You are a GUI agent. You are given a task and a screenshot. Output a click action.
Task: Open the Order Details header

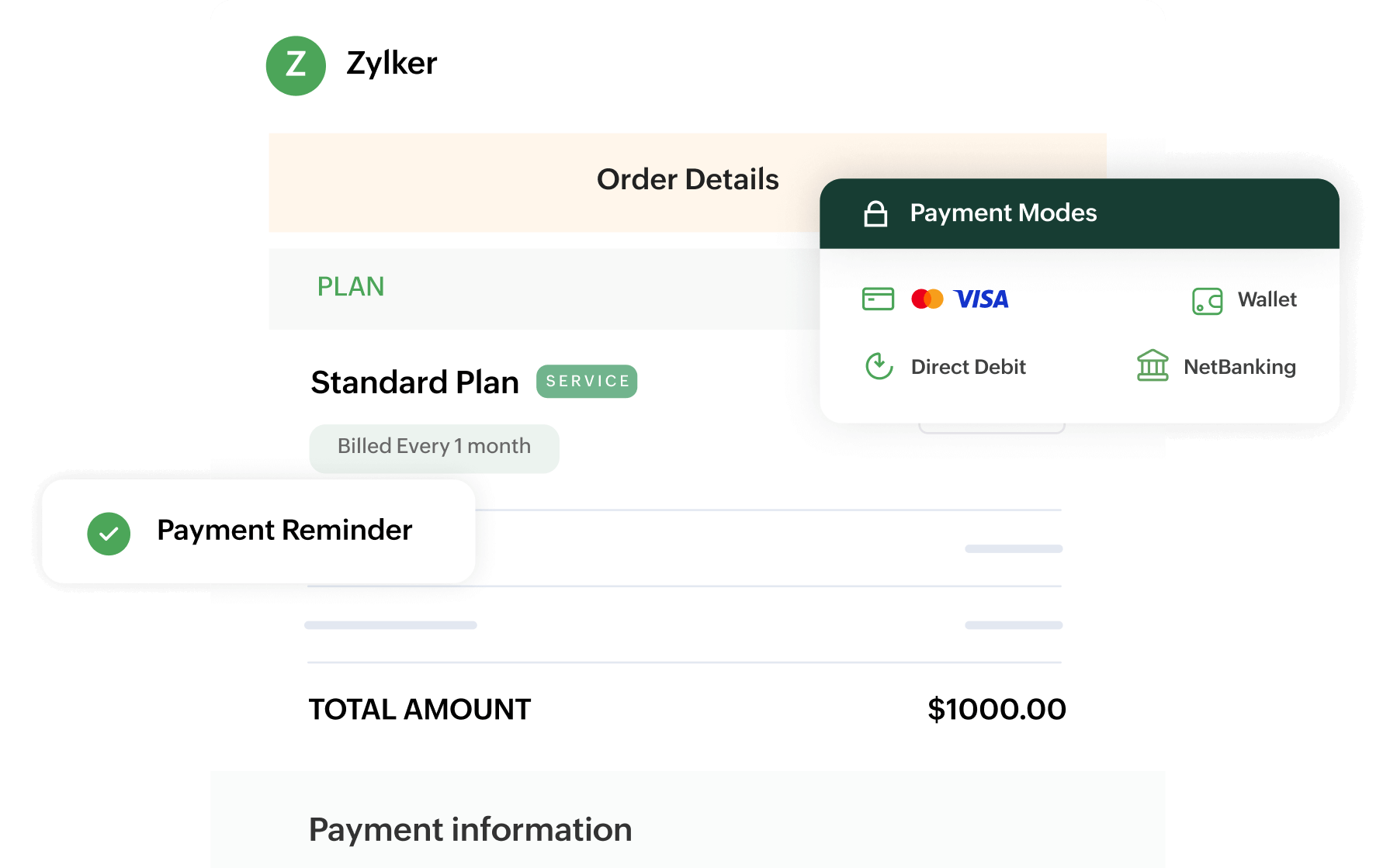(x=688, y=180)
